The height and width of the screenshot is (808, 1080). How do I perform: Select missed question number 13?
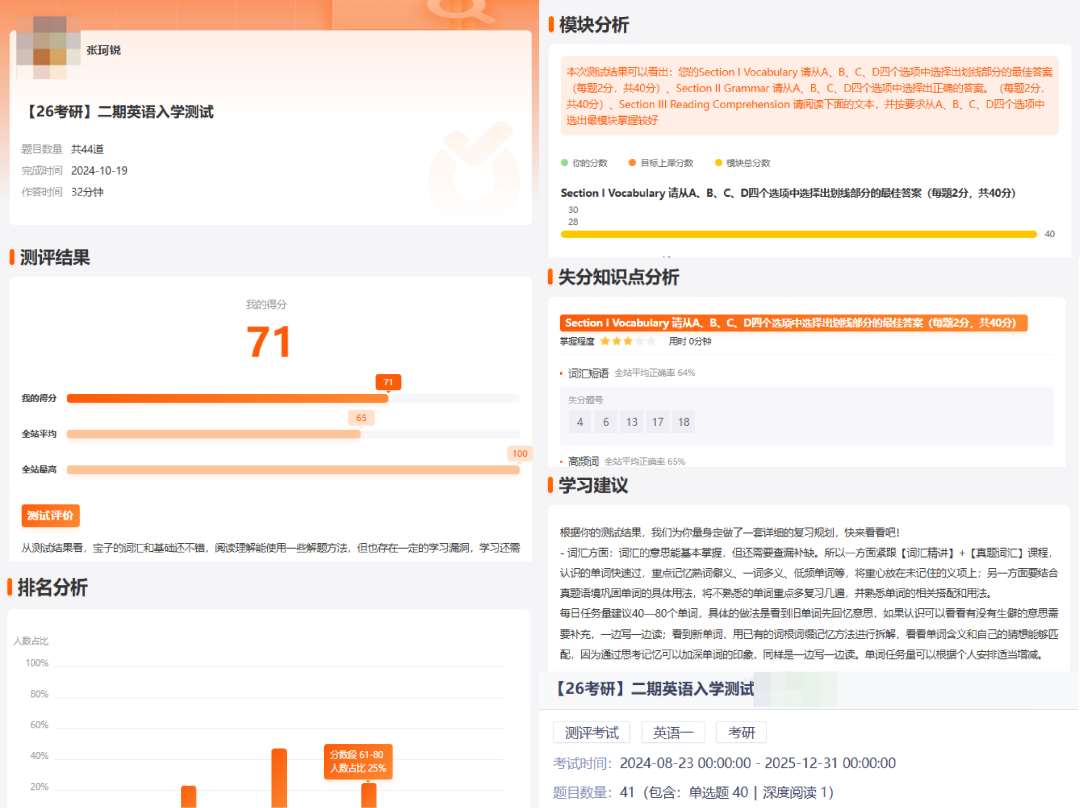tap(632, 422)
